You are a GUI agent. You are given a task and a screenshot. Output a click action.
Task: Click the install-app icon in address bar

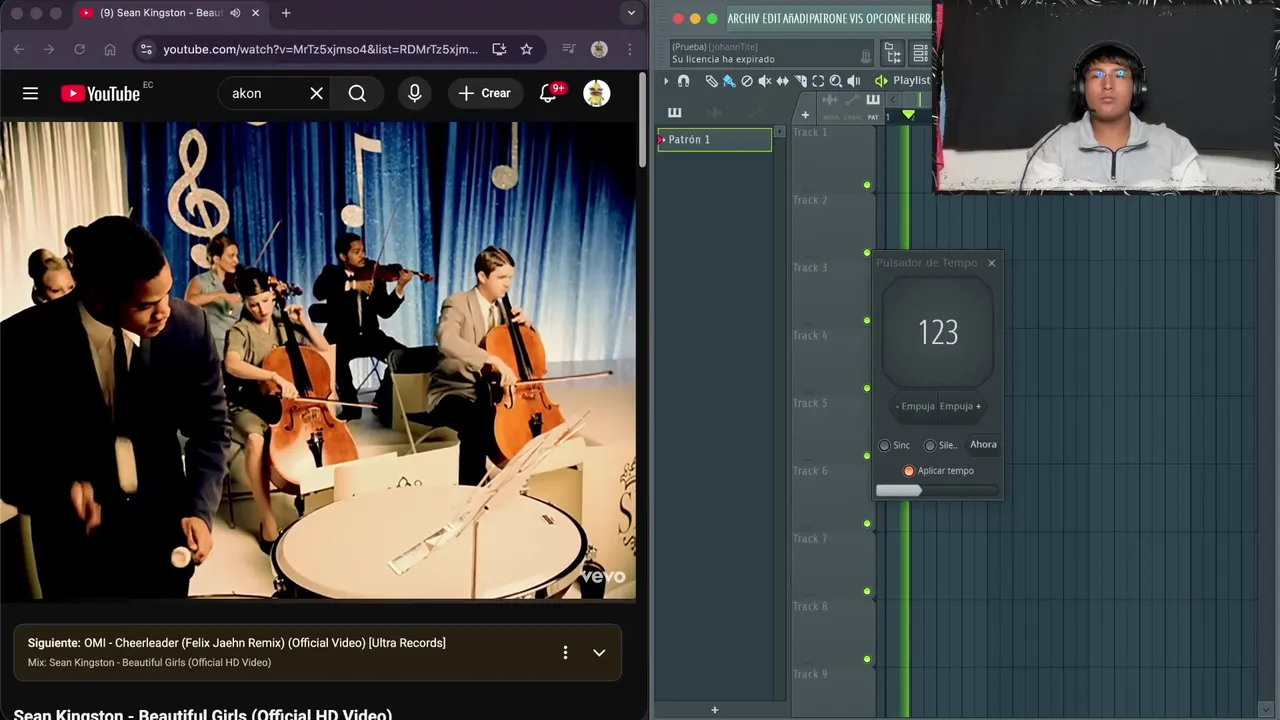499,49
